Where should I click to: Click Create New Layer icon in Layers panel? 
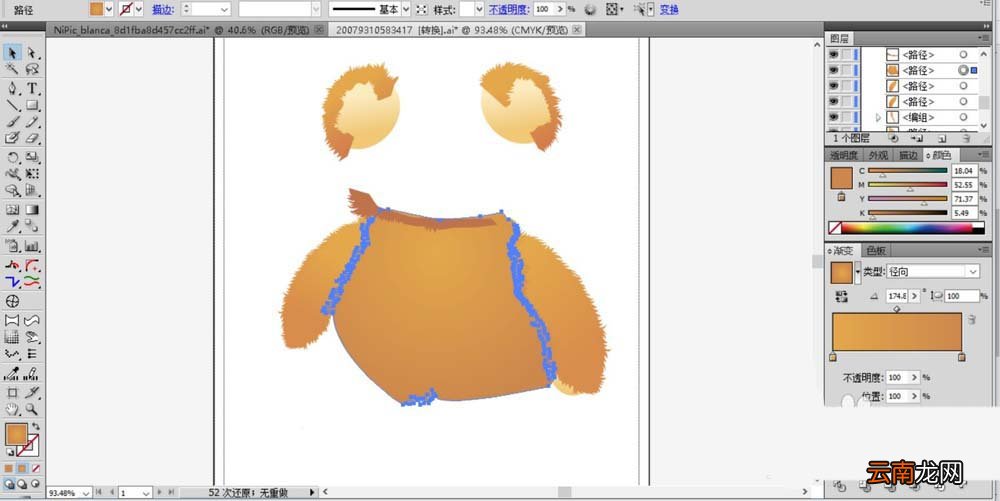click(942, 138)
